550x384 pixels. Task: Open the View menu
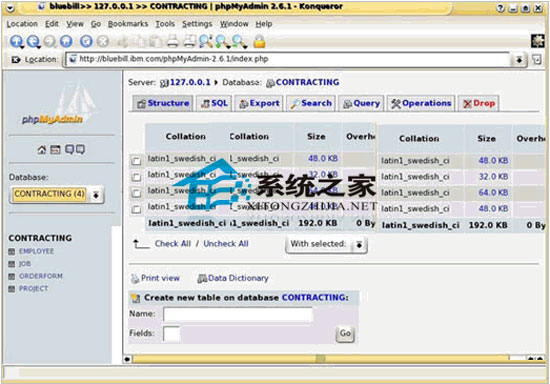(75, 24)
